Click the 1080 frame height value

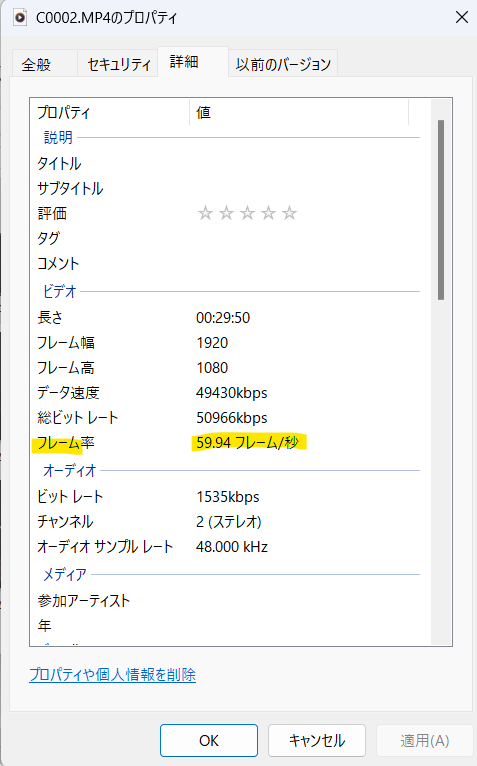[x=212, y=368]
